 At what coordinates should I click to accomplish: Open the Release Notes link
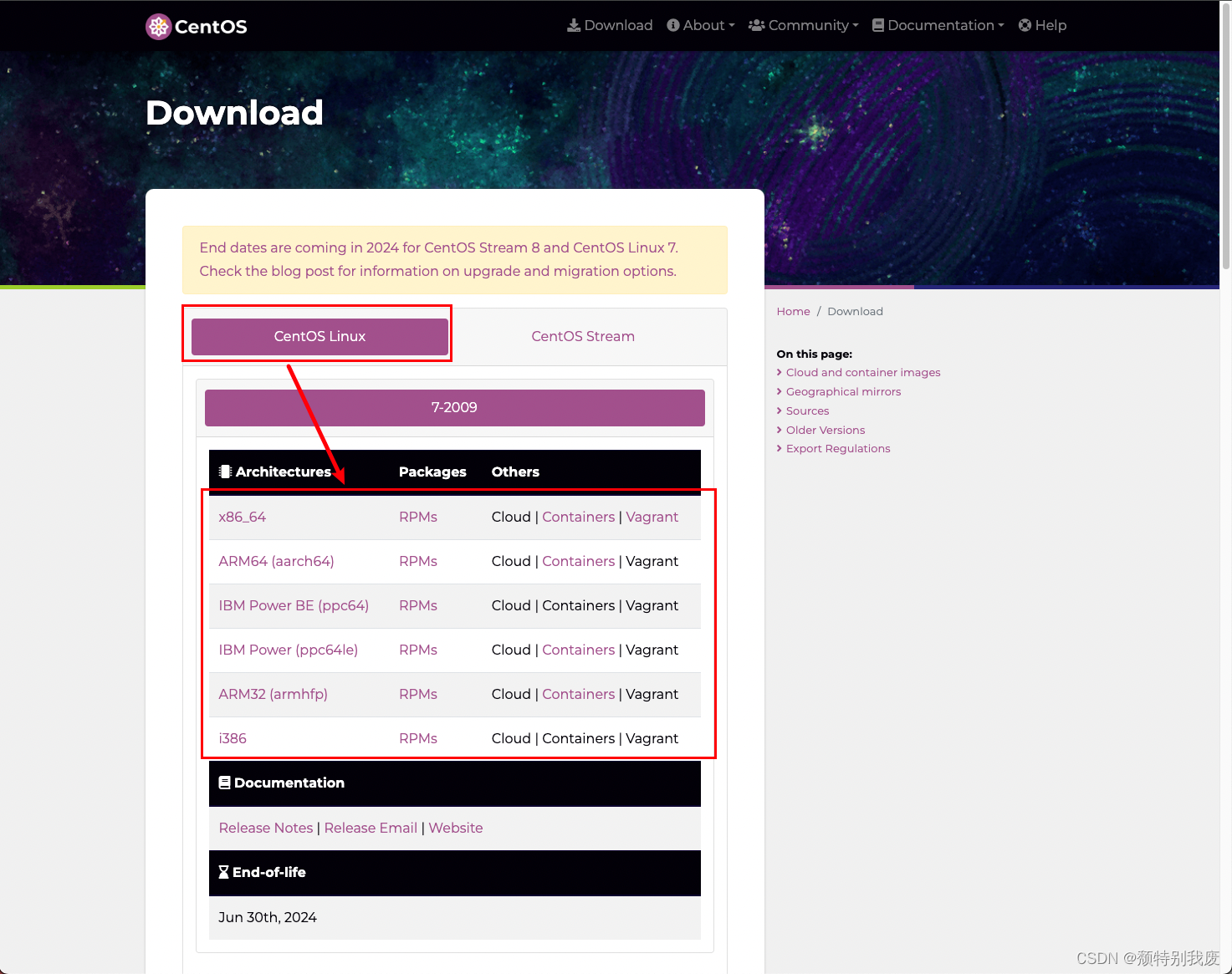266,828
